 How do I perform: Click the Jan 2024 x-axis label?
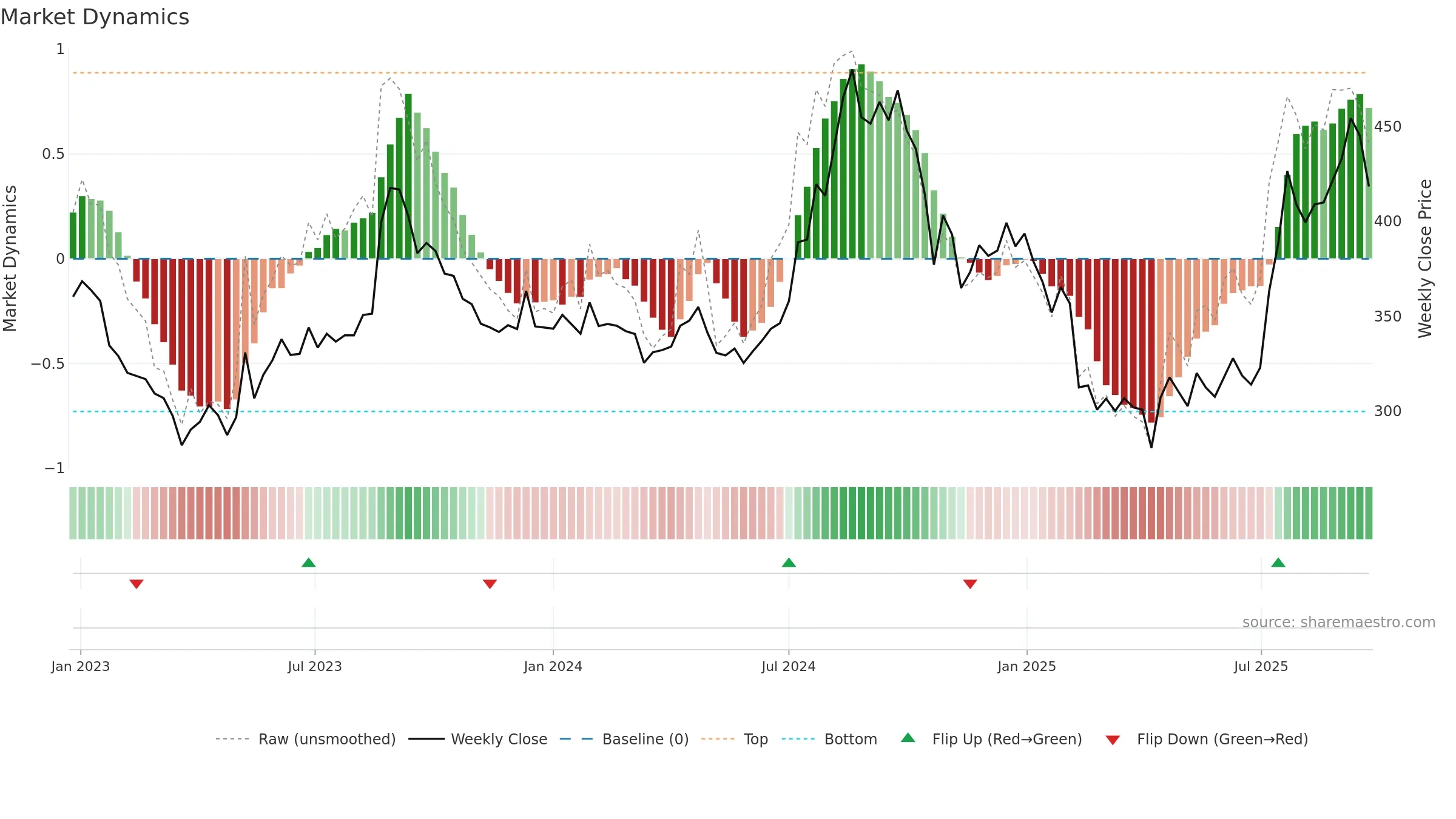[553, 666]
